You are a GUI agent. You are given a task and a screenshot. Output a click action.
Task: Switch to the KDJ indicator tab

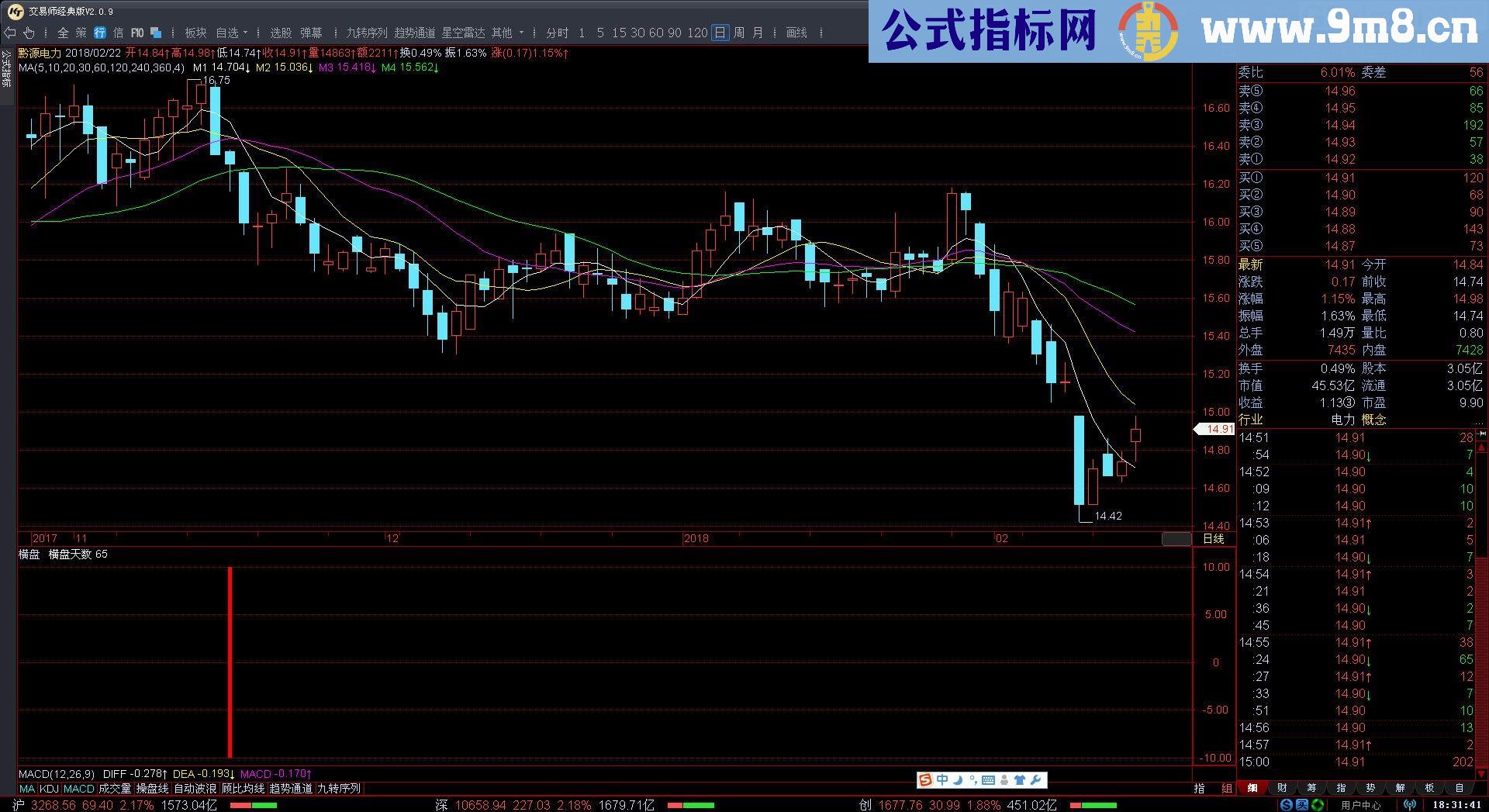point(49,788)
